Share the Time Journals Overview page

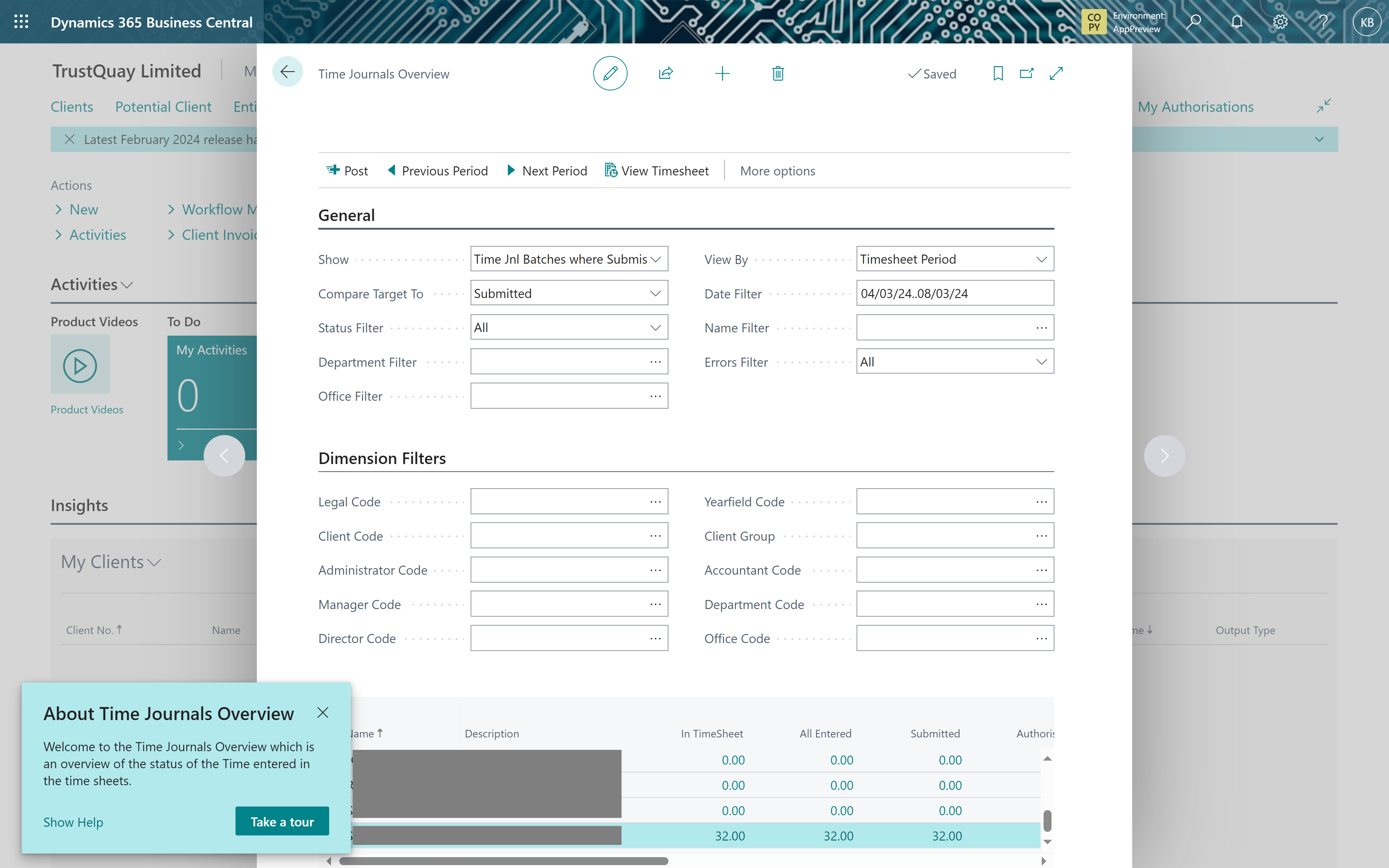pos(665,73)
